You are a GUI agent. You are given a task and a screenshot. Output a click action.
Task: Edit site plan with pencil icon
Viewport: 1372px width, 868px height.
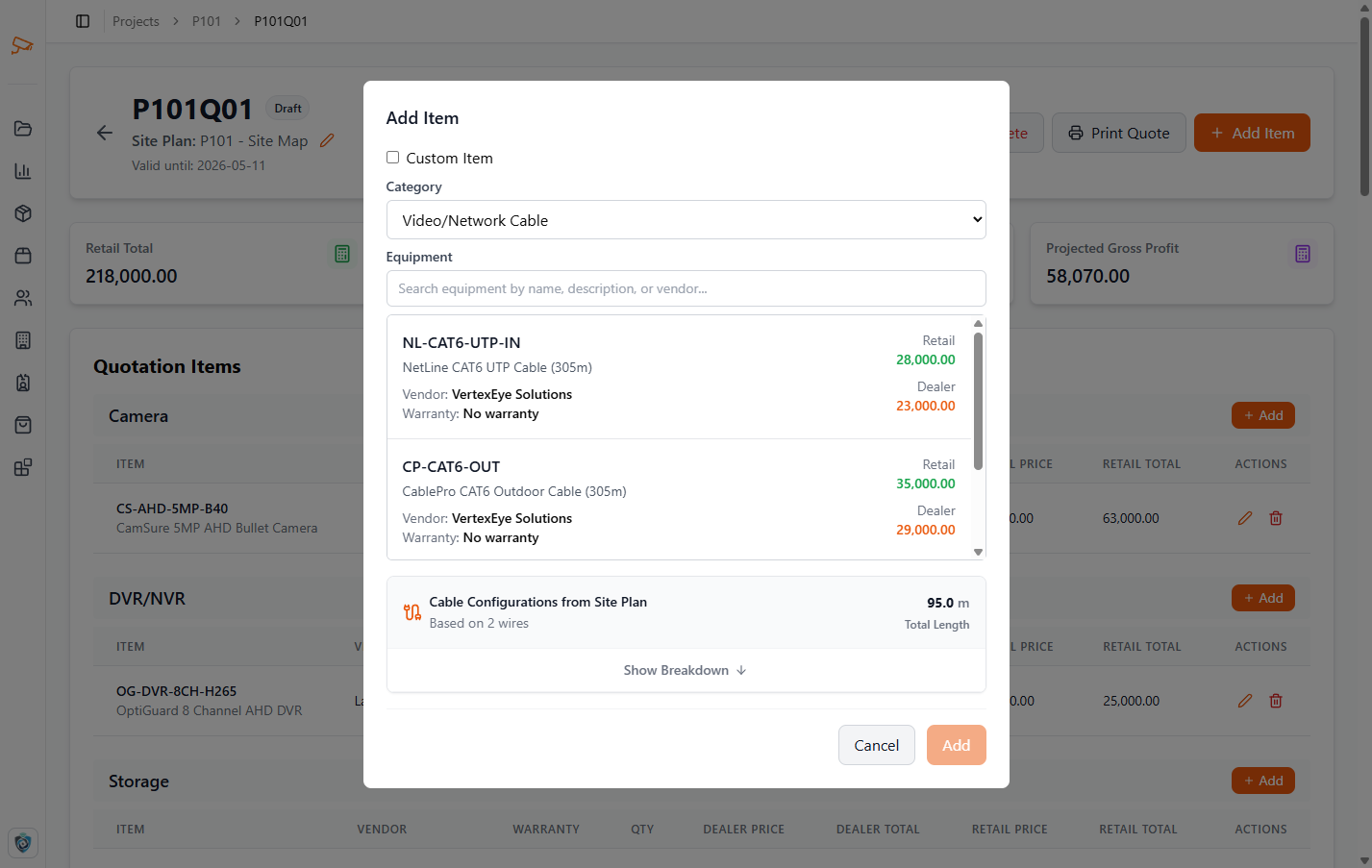coord(327,140)
